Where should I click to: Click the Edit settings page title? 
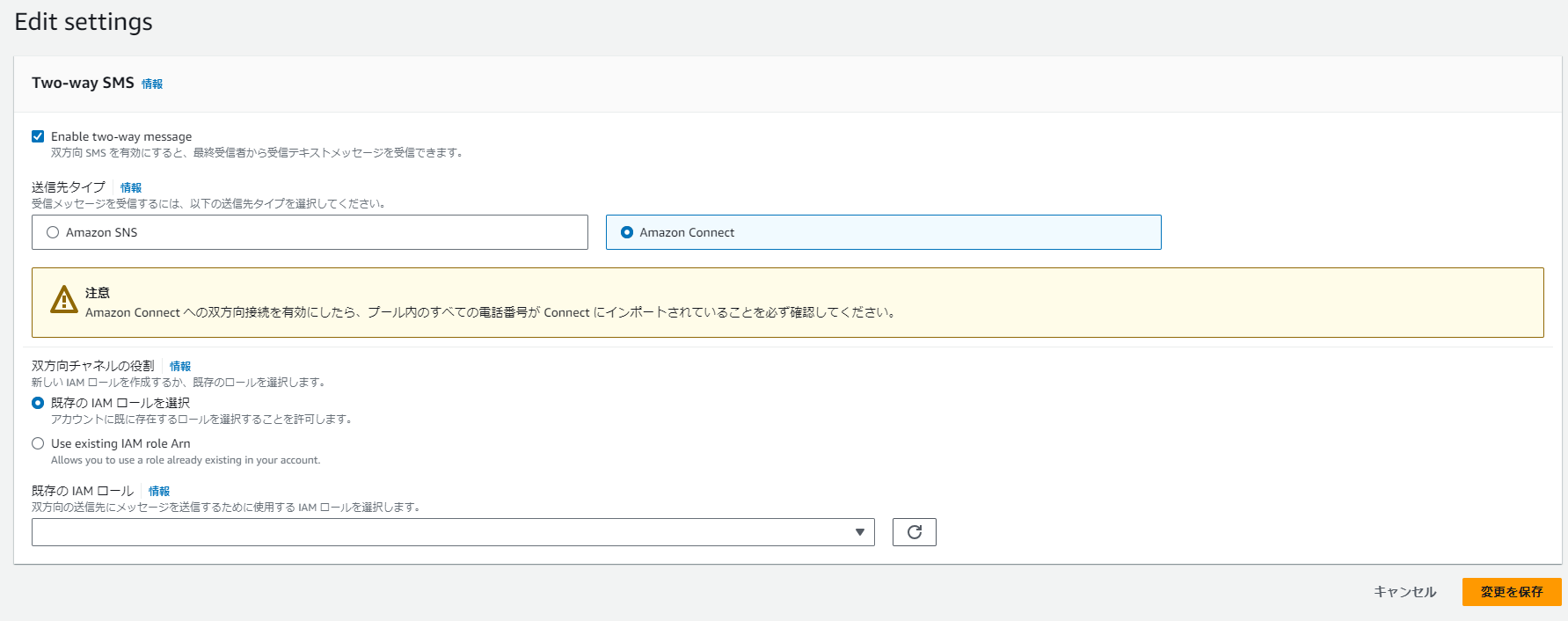point(84,22)
